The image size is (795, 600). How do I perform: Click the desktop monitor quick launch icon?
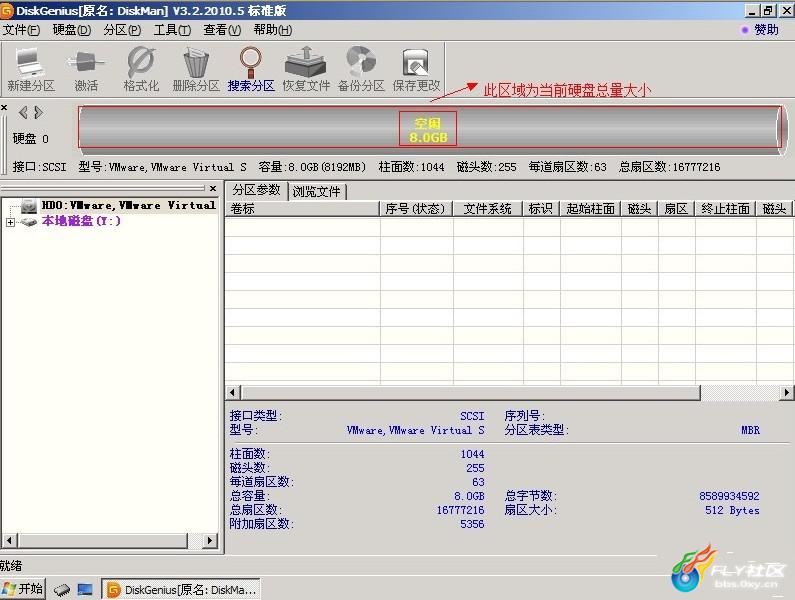point(85,589)
